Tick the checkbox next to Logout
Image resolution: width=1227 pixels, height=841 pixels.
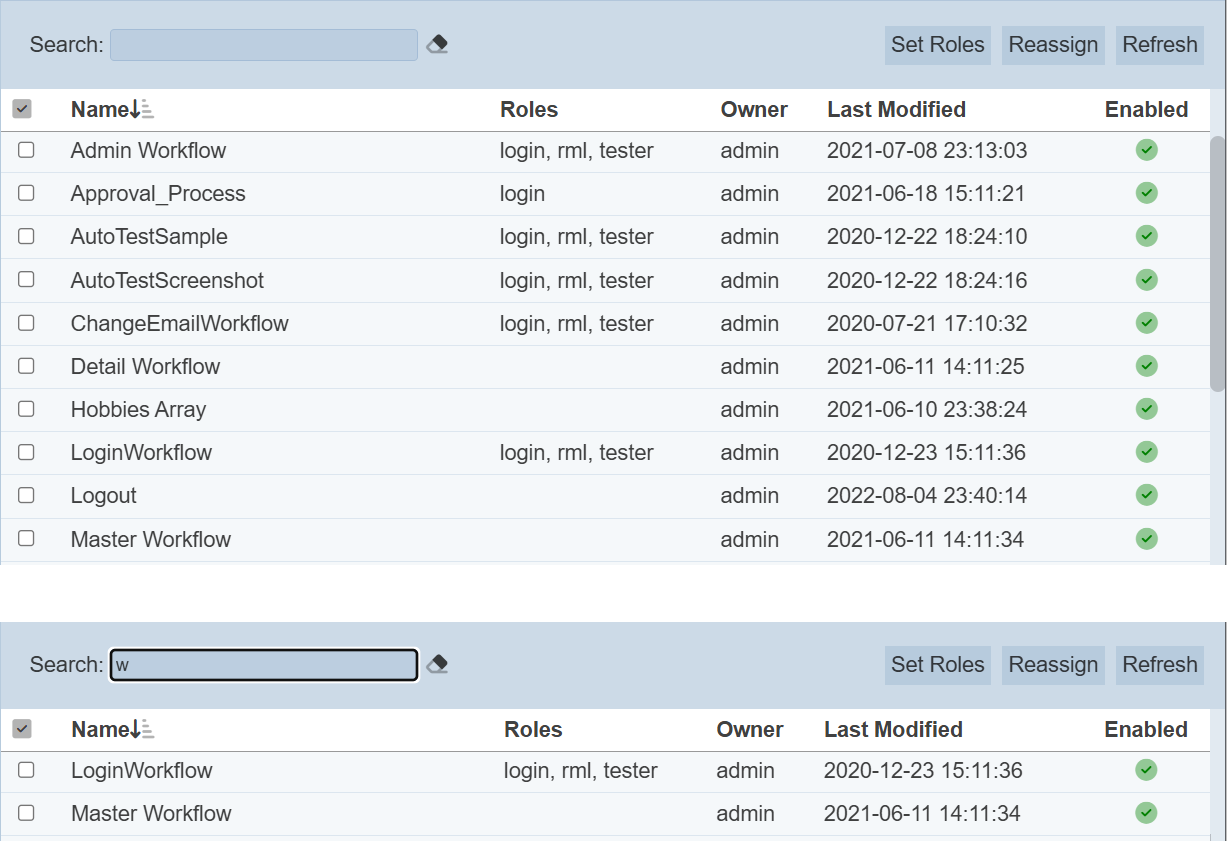coord(26,495)
